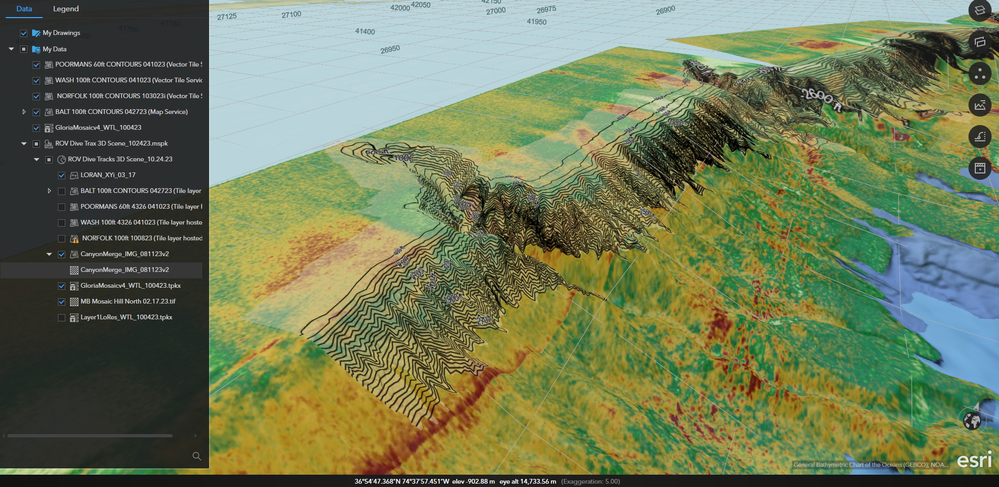Click layer icon of WASH 100ft CONTOURS 041023
Viewport: 999px width, 487px height.
[48, 80]
